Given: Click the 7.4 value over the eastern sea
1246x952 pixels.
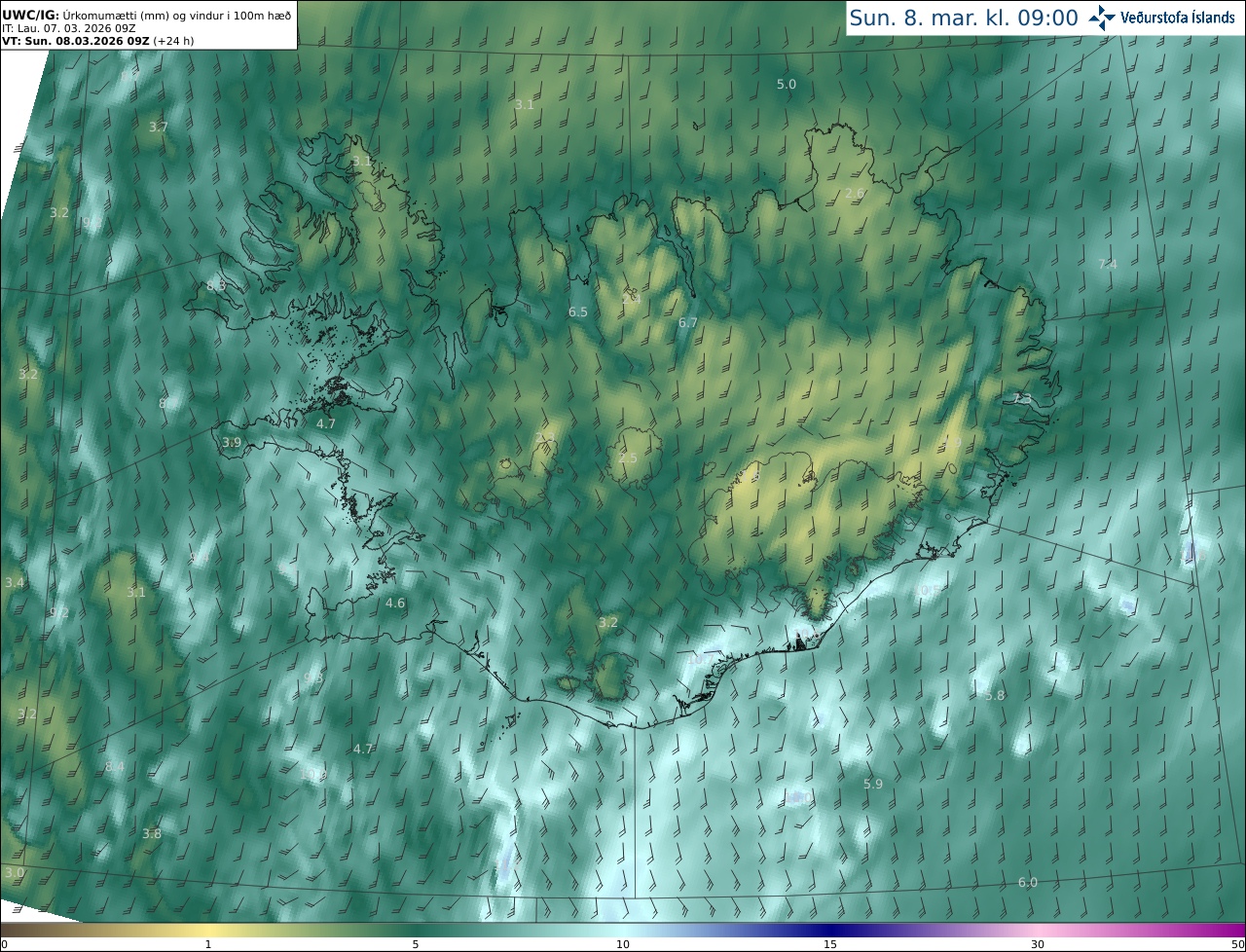Looking at the screenshot, I should click(x=1108, y=265).
